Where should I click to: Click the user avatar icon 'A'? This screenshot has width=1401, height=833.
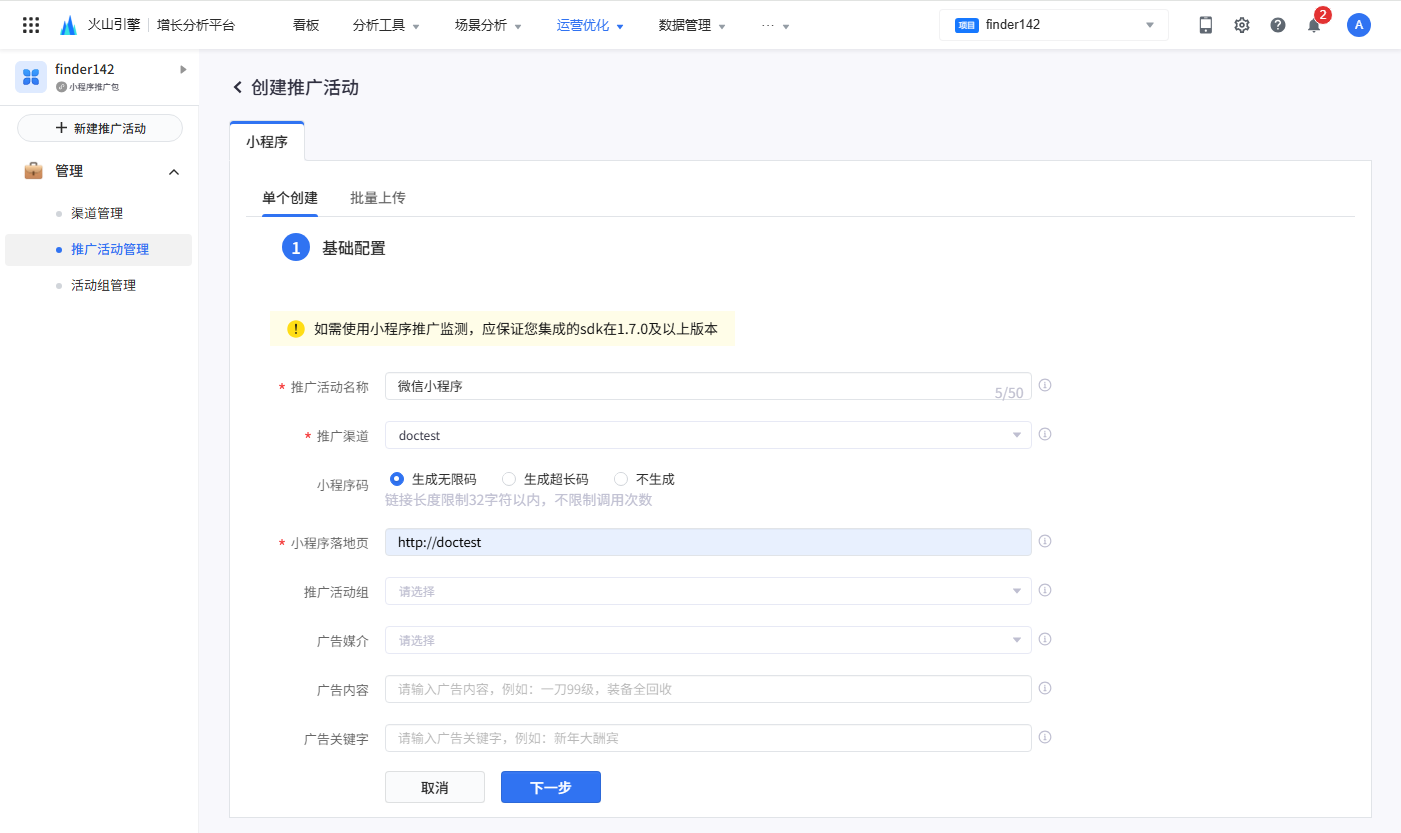[1358, 25]
